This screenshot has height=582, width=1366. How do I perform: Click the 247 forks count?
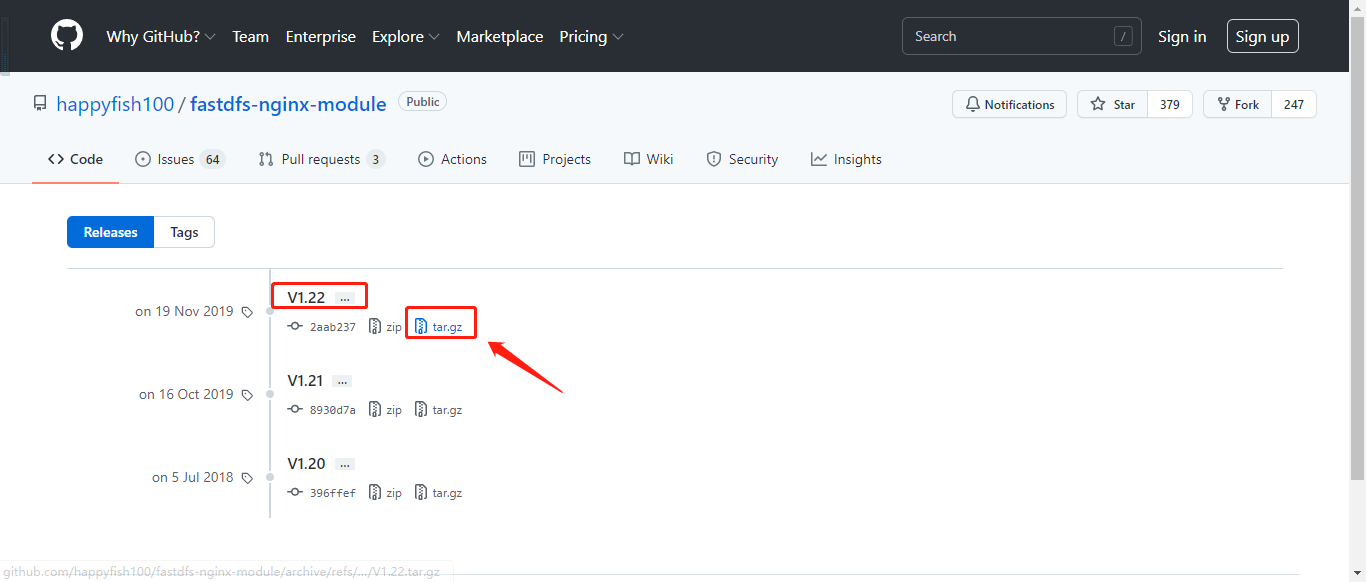1294,104
